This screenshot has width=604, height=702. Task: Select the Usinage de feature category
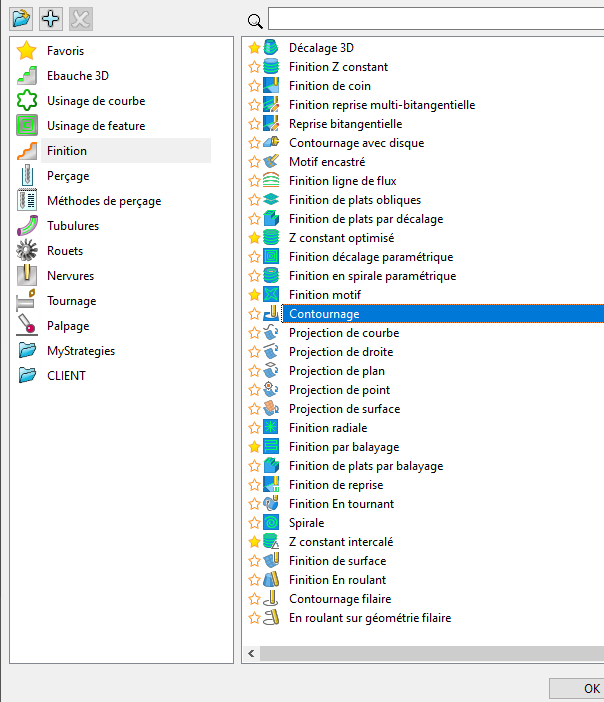(95, 126)
